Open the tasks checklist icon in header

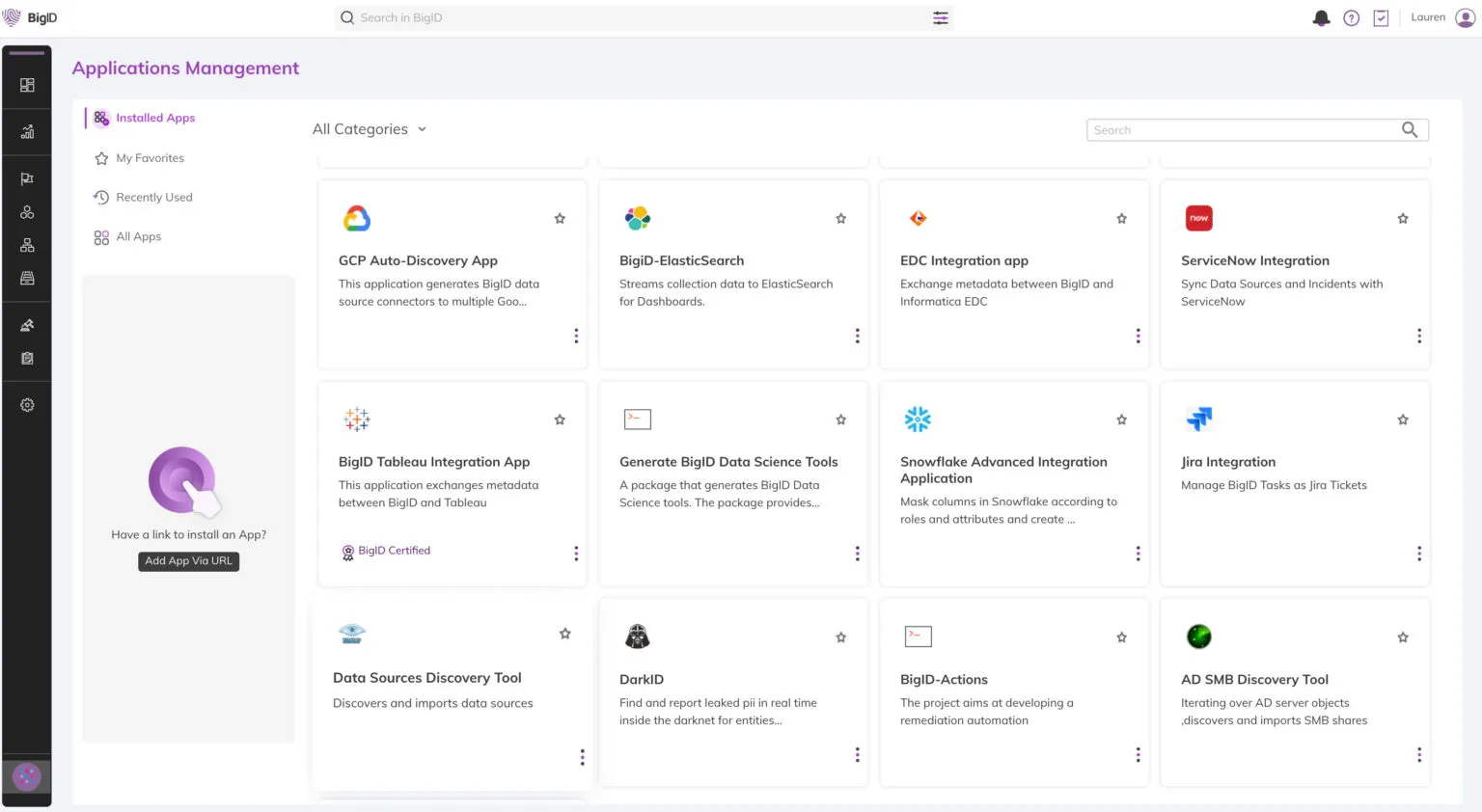pyautogui.click(x=1381, y=18)
